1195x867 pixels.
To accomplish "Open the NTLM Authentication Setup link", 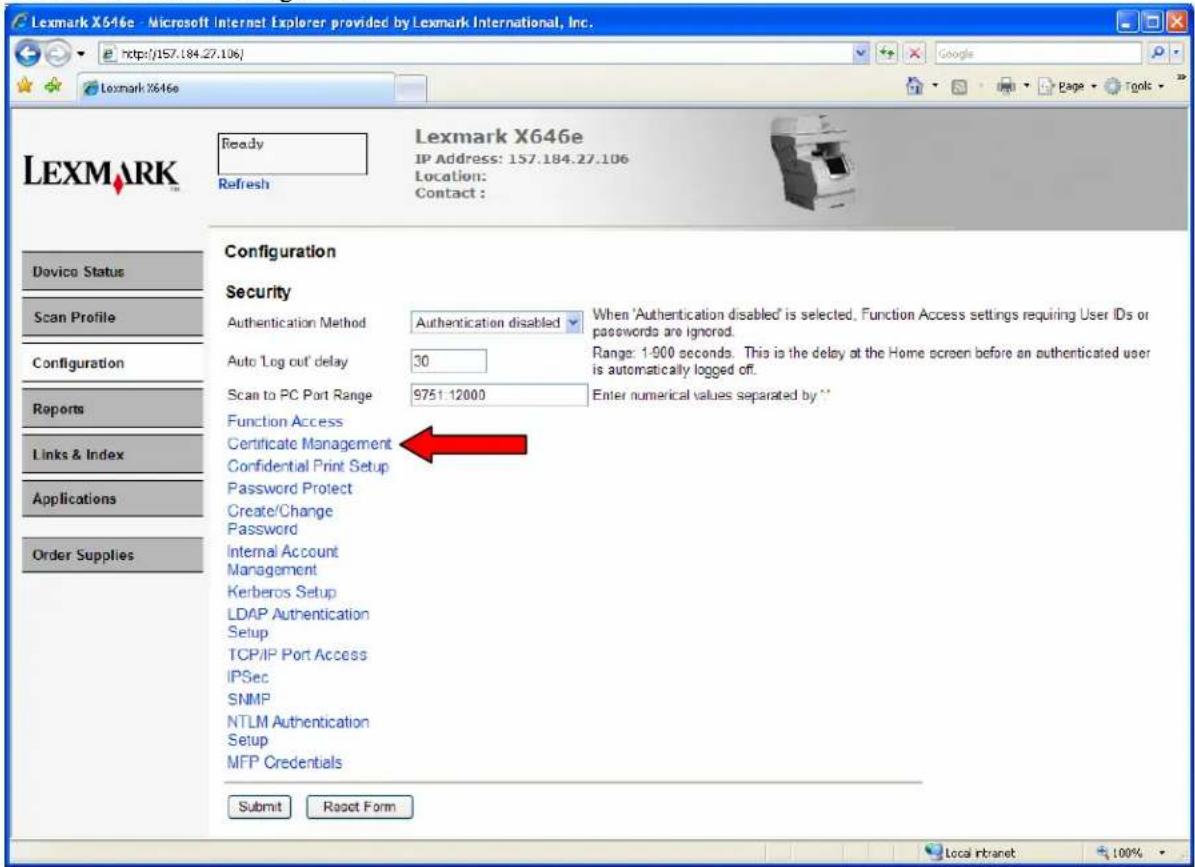I will (298, 731).
